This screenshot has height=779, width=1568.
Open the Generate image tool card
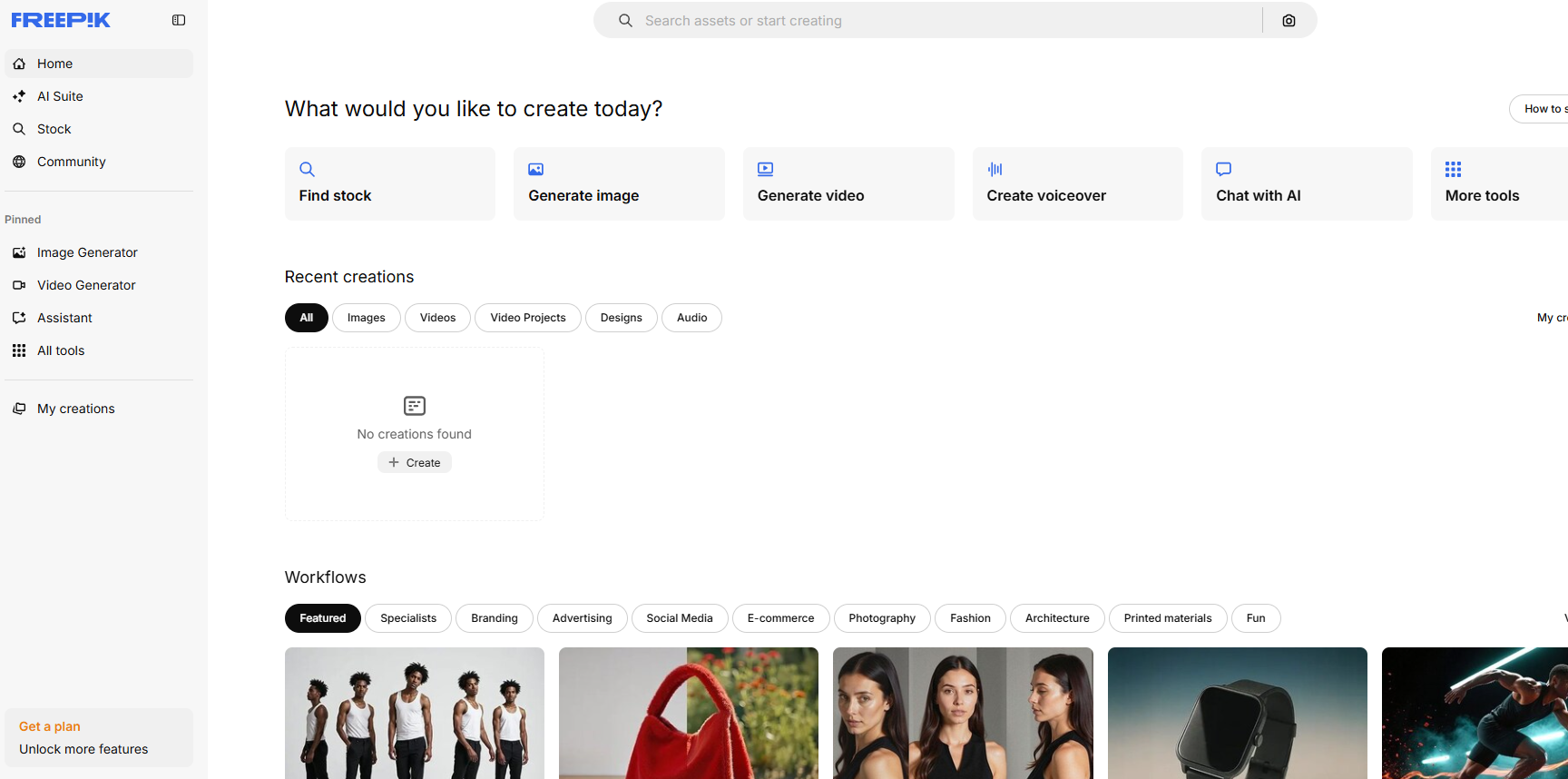click(x=619, y=183)
